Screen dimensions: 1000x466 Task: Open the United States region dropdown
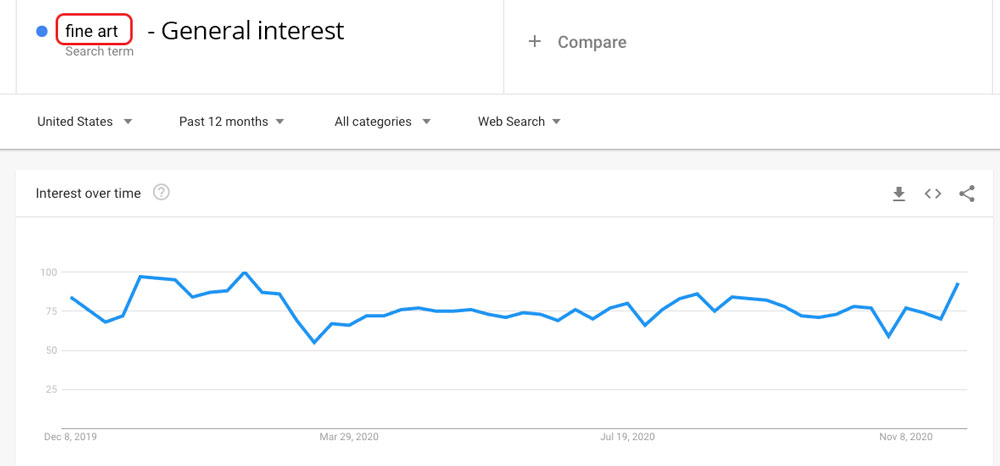pos(85,121)
